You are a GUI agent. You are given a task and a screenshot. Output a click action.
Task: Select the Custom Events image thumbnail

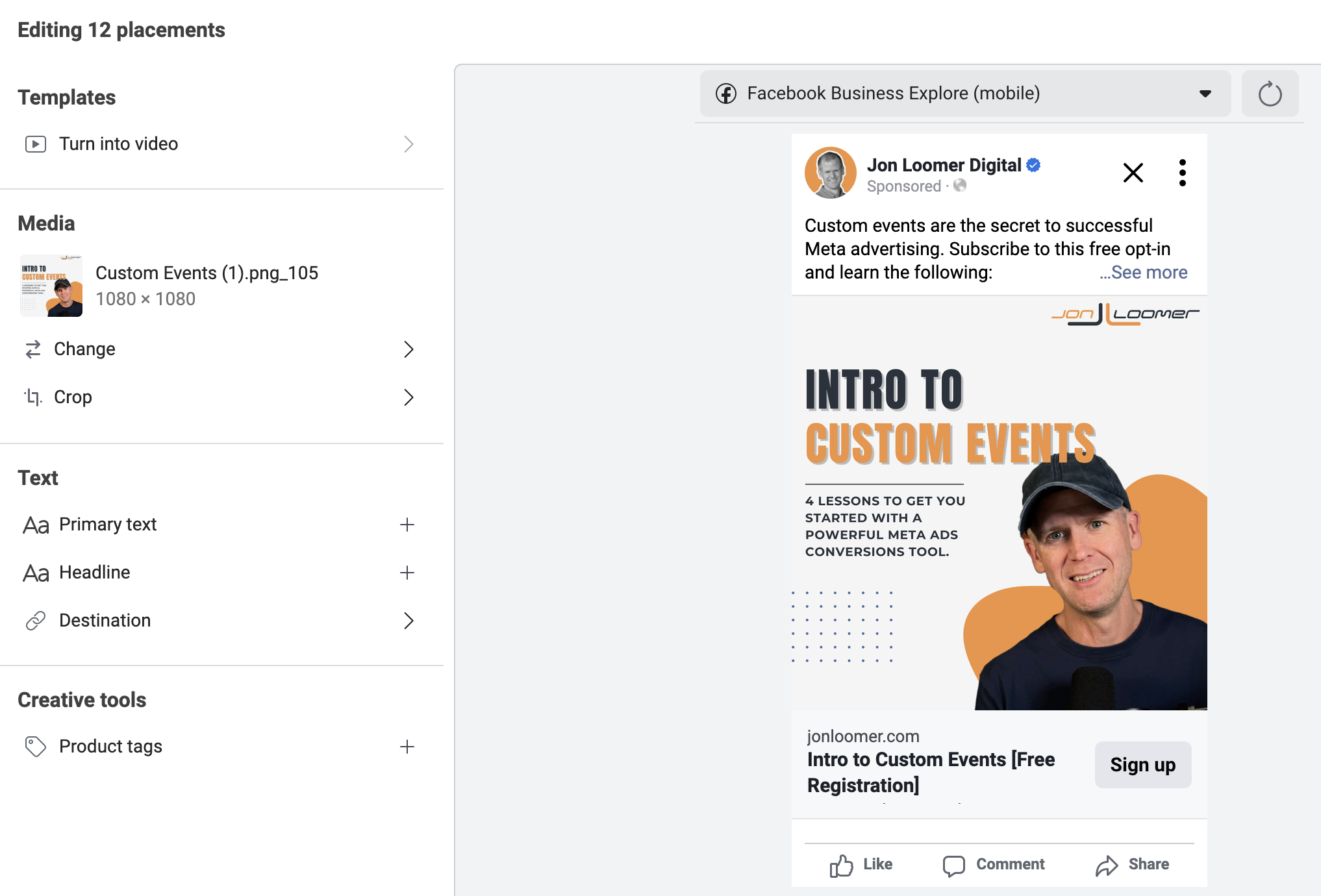(x=51, y=286)
